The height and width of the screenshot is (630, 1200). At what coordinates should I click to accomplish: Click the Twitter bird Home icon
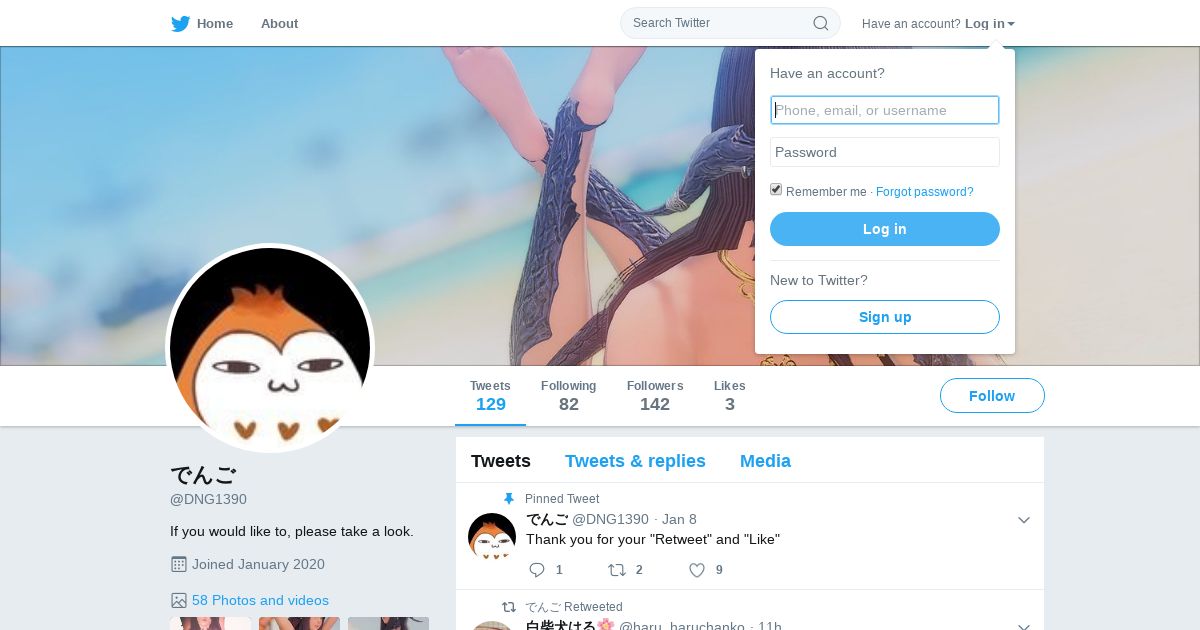180,23
